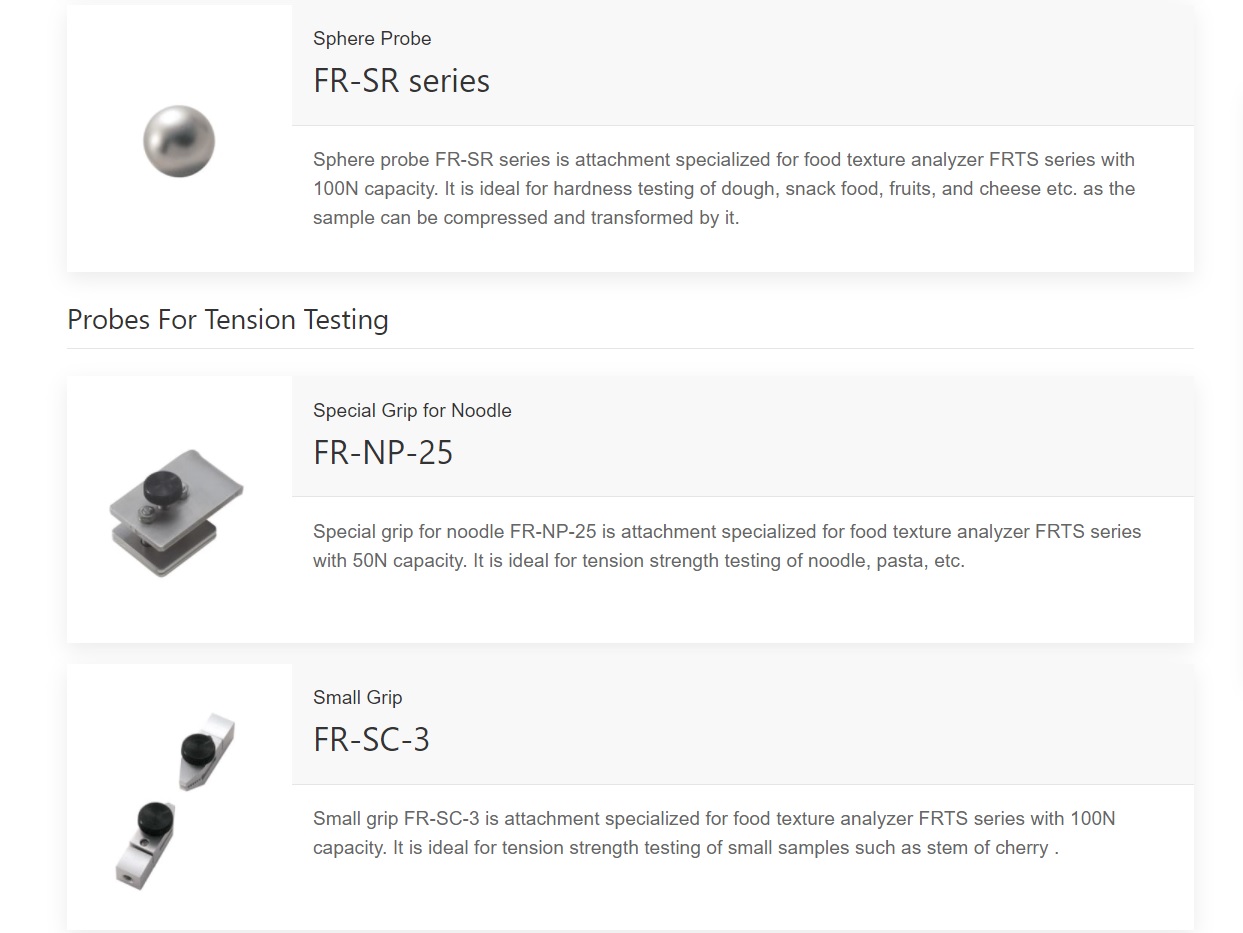Click the metal plate of the noodle grip

[x=205, y=483]
